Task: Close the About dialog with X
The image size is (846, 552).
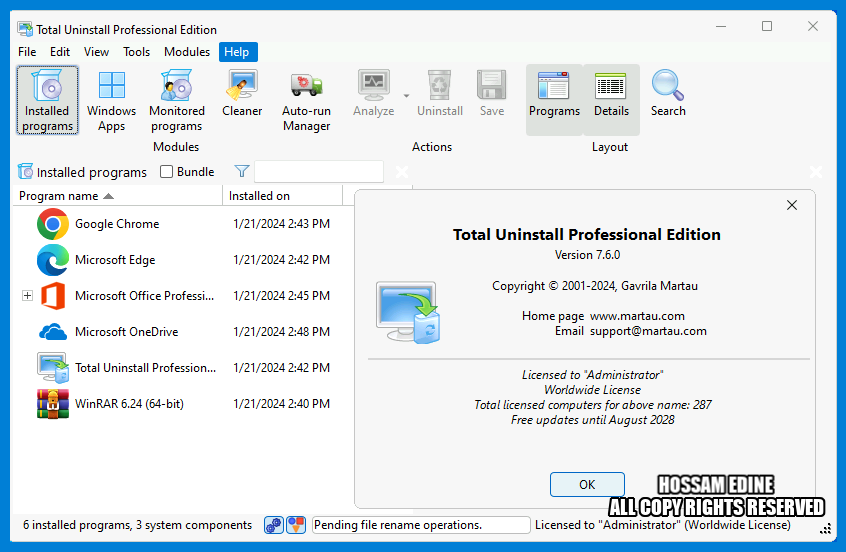Action: tap(792, 205)
